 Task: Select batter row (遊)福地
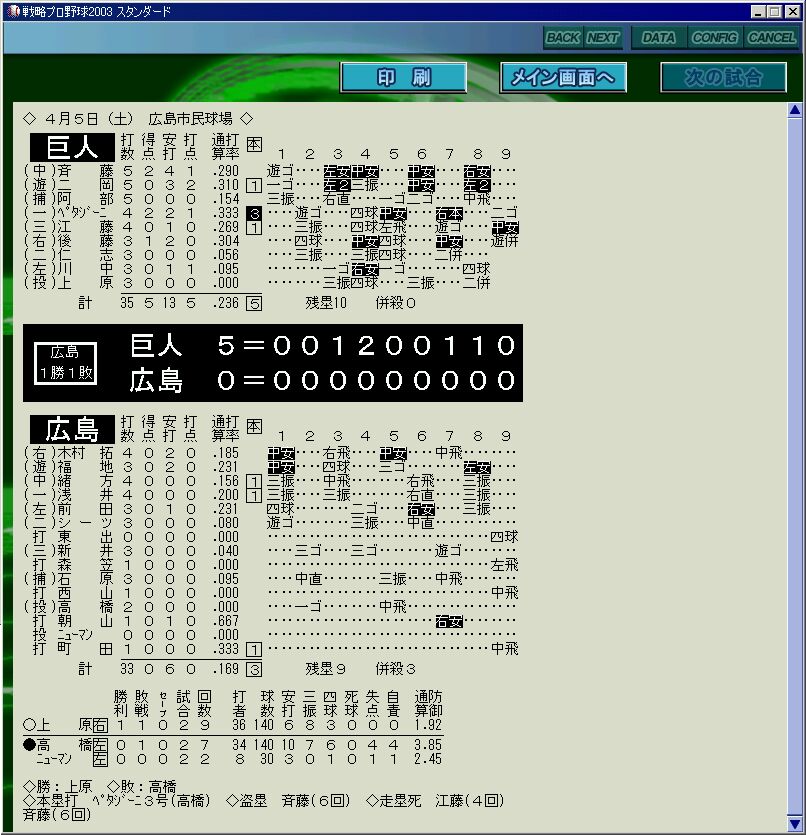click(270, 467)
